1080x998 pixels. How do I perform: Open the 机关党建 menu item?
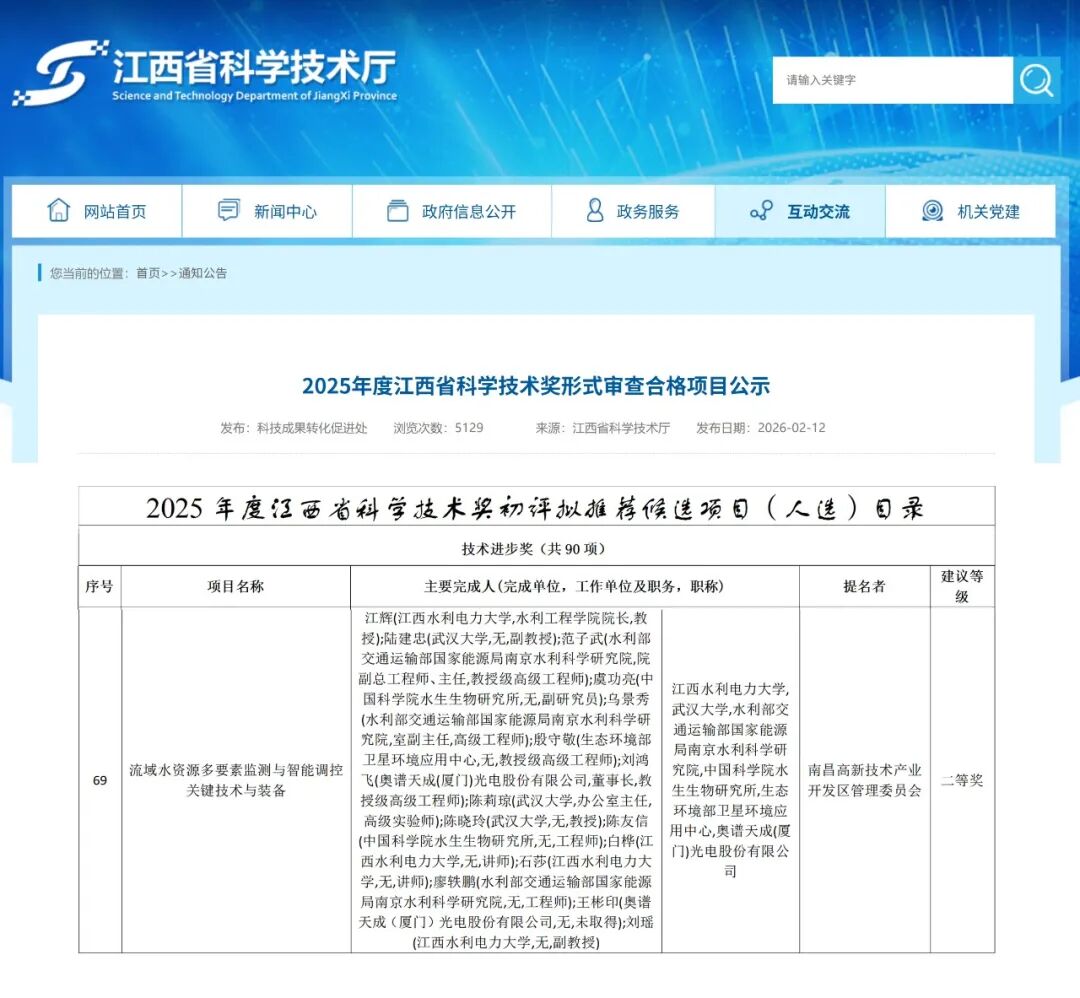[x=970, y=211]
